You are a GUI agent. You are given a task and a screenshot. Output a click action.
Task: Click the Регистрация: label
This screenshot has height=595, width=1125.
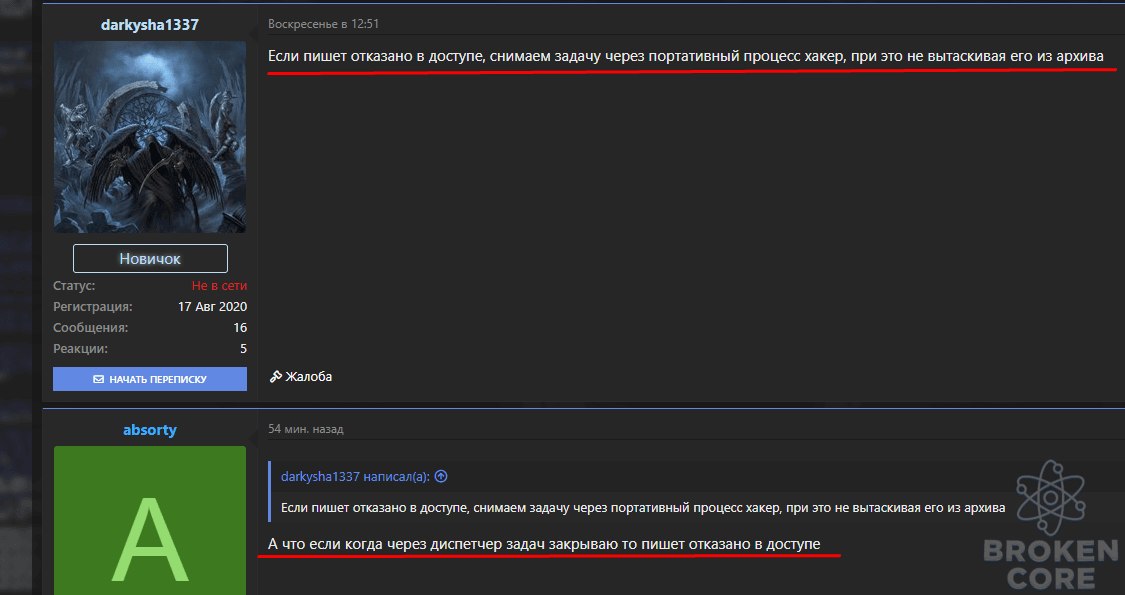click(93, 306)
